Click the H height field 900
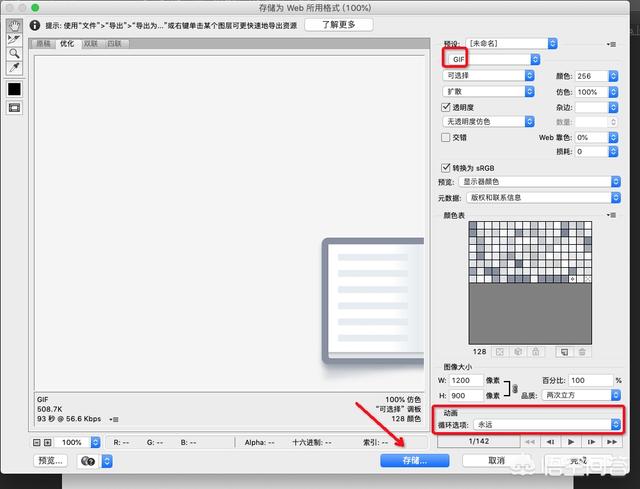This screenshot has width=640, height=489. 466,396
